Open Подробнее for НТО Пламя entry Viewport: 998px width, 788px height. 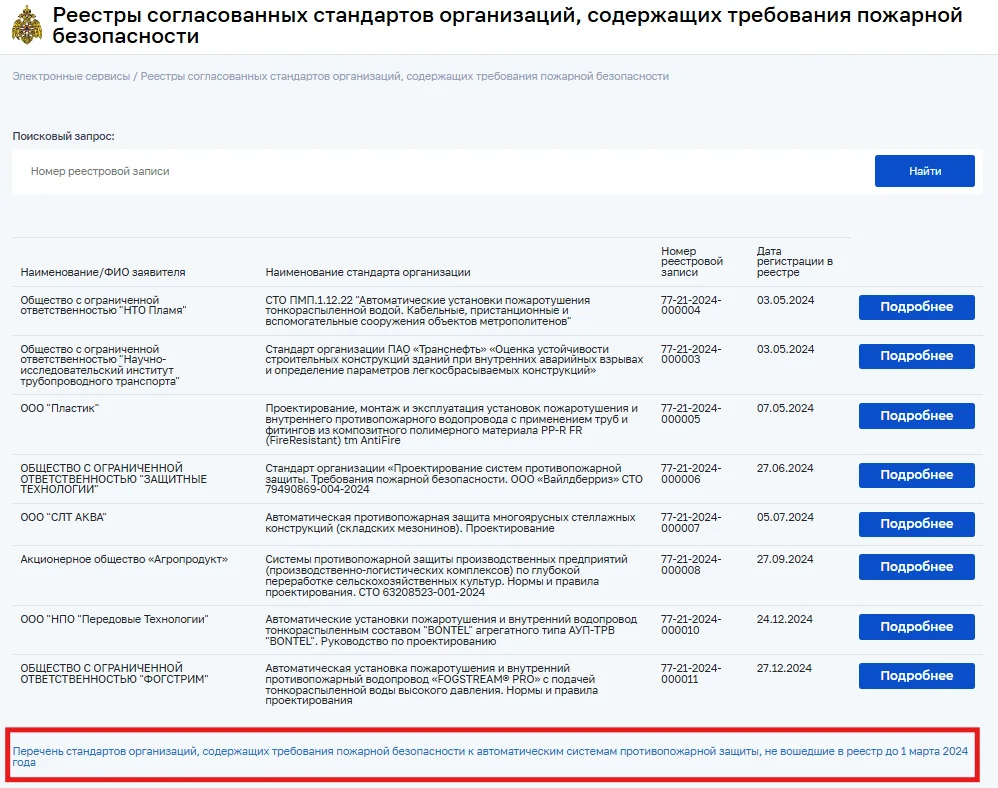coord(917,307)
